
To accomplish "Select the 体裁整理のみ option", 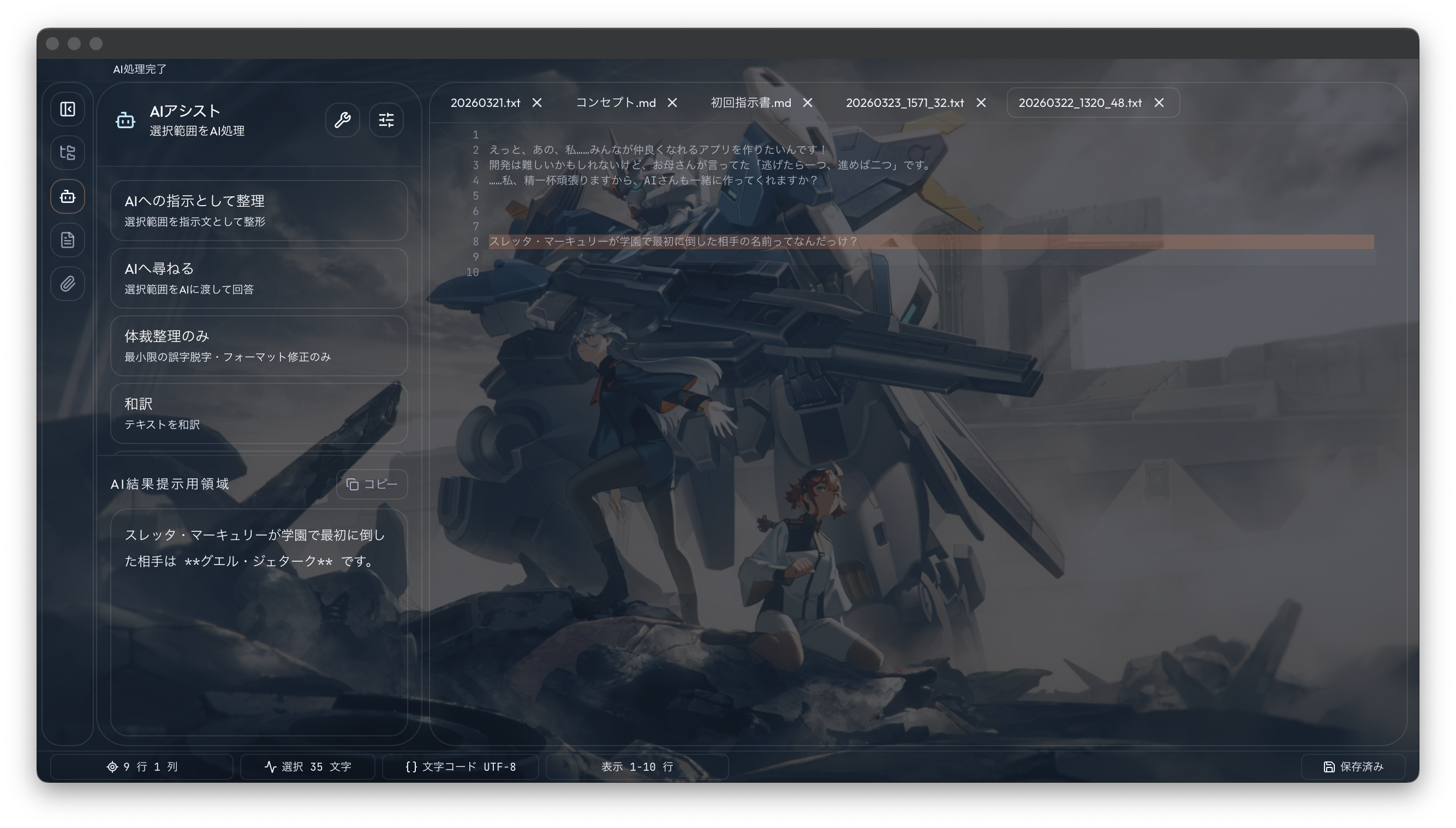I will click(259, 345).
